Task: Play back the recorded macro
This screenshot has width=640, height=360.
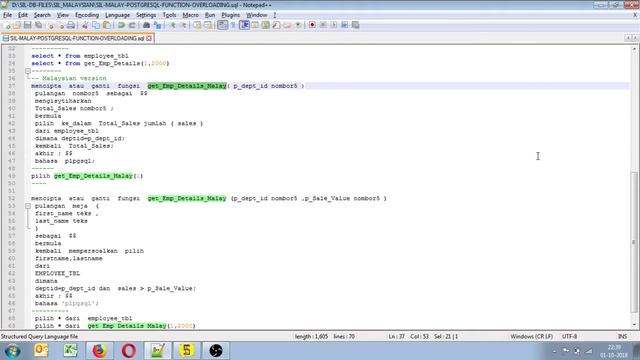Action: point(334,25)
